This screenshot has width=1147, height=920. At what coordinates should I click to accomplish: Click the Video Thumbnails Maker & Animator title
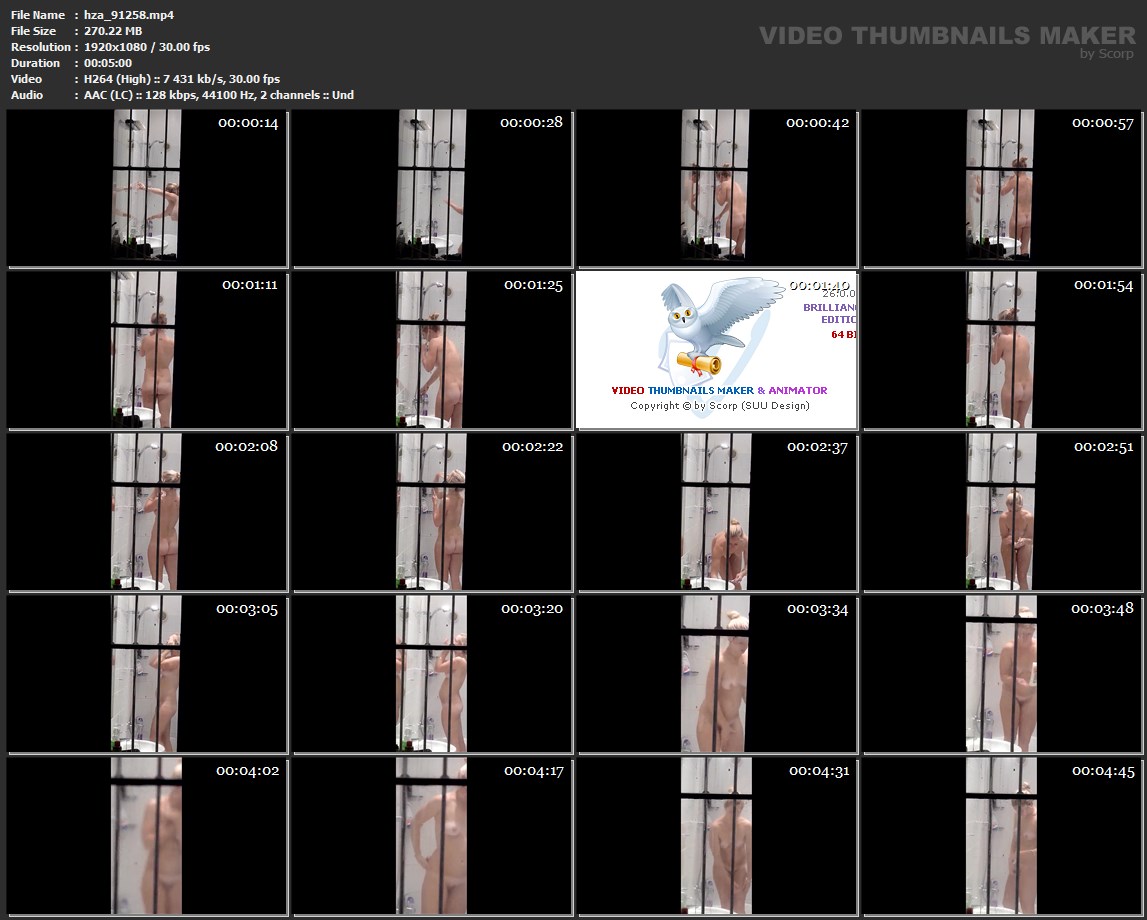click(719, 391)
